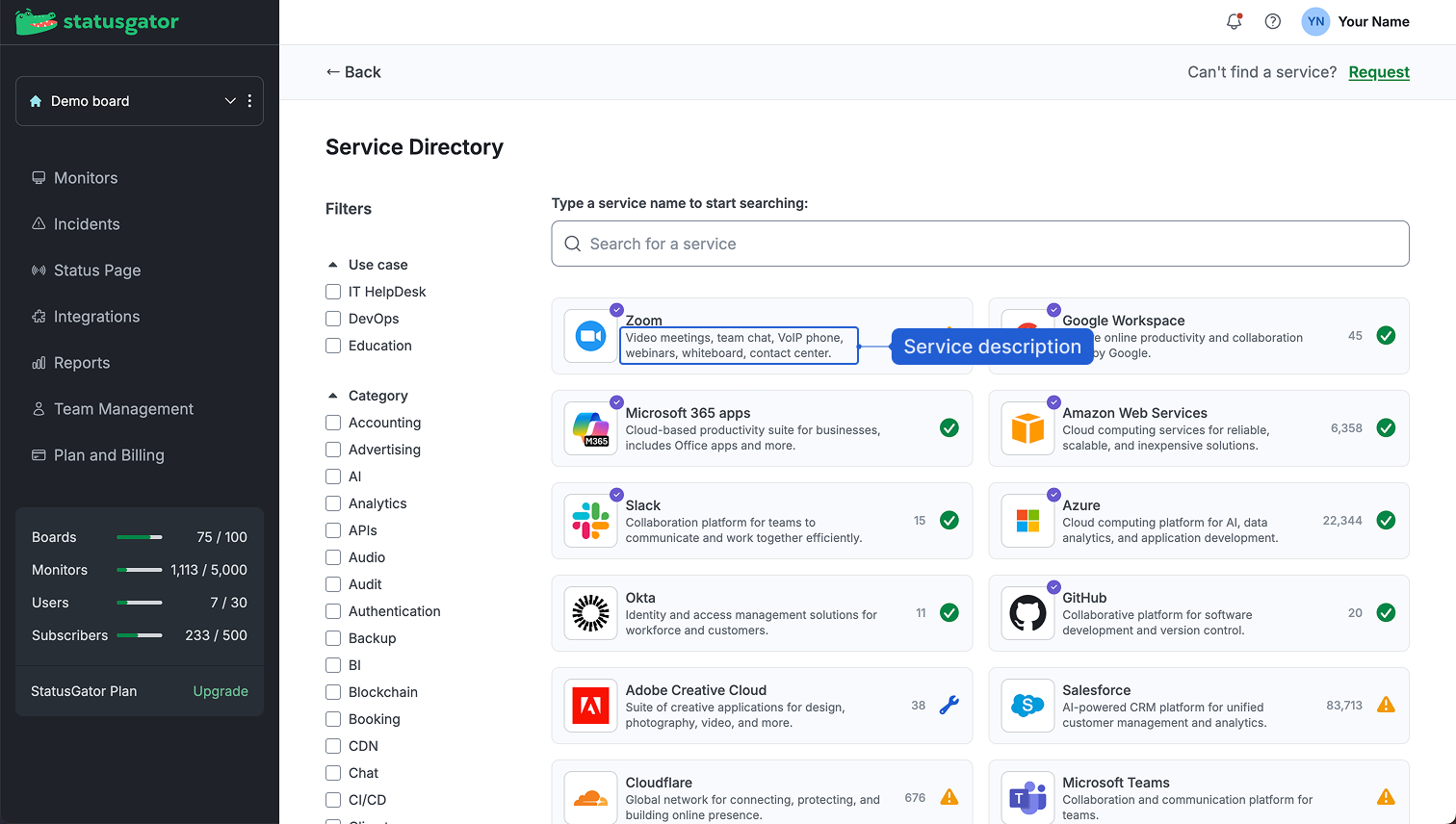Open the Salesforce service title

(x=1096, y=690)
